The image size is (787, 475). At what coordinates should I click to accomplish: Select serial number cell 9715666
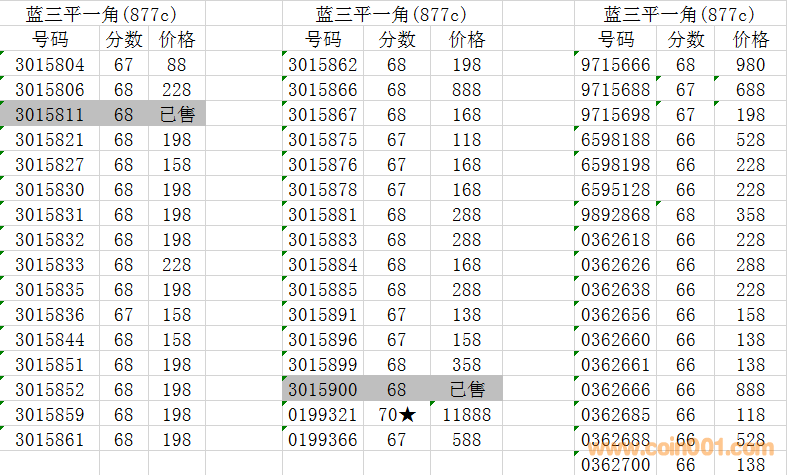[x=615, y=65]
